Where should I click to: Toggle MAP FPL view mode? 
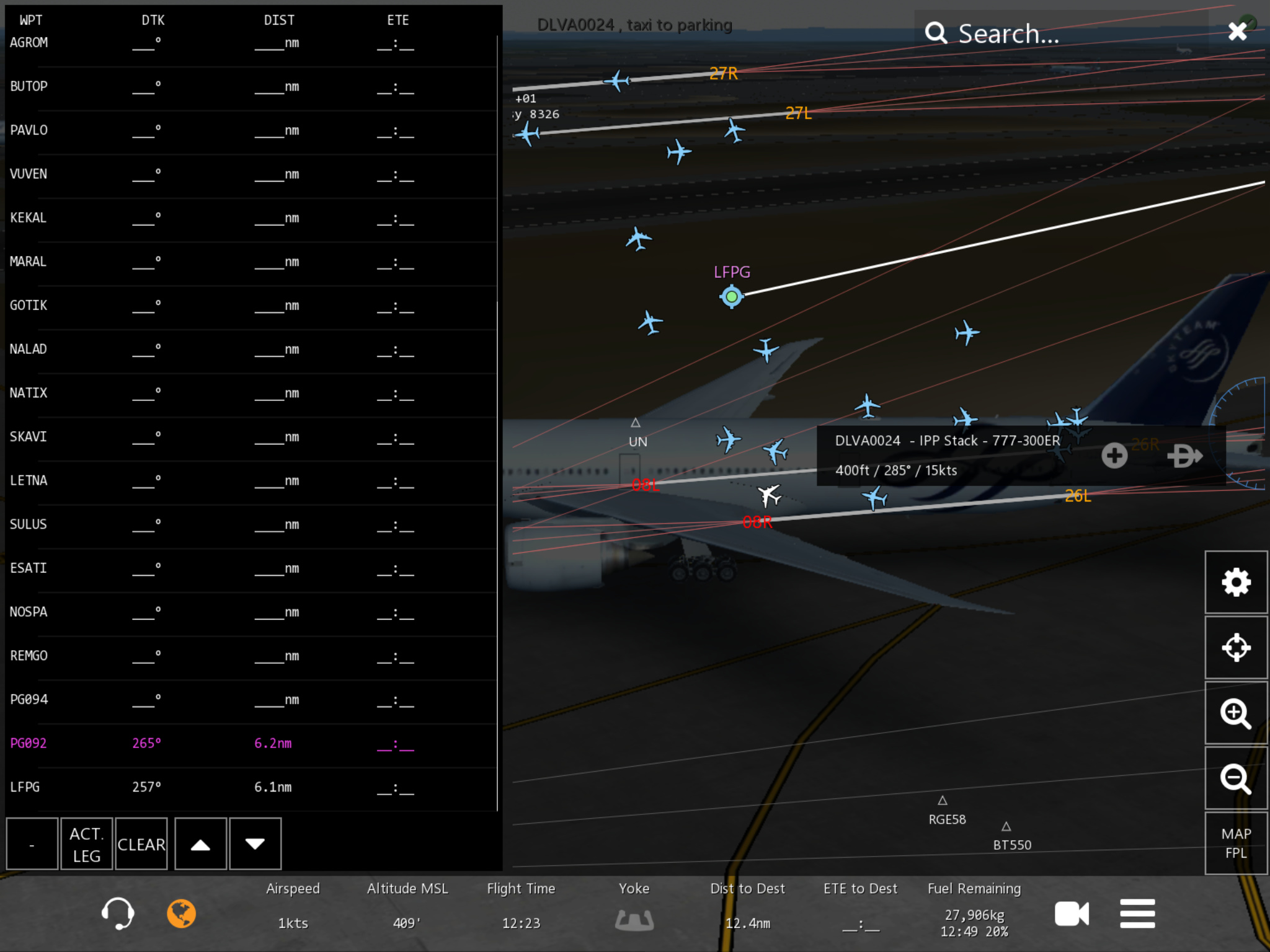click(x=1235, y=843)
